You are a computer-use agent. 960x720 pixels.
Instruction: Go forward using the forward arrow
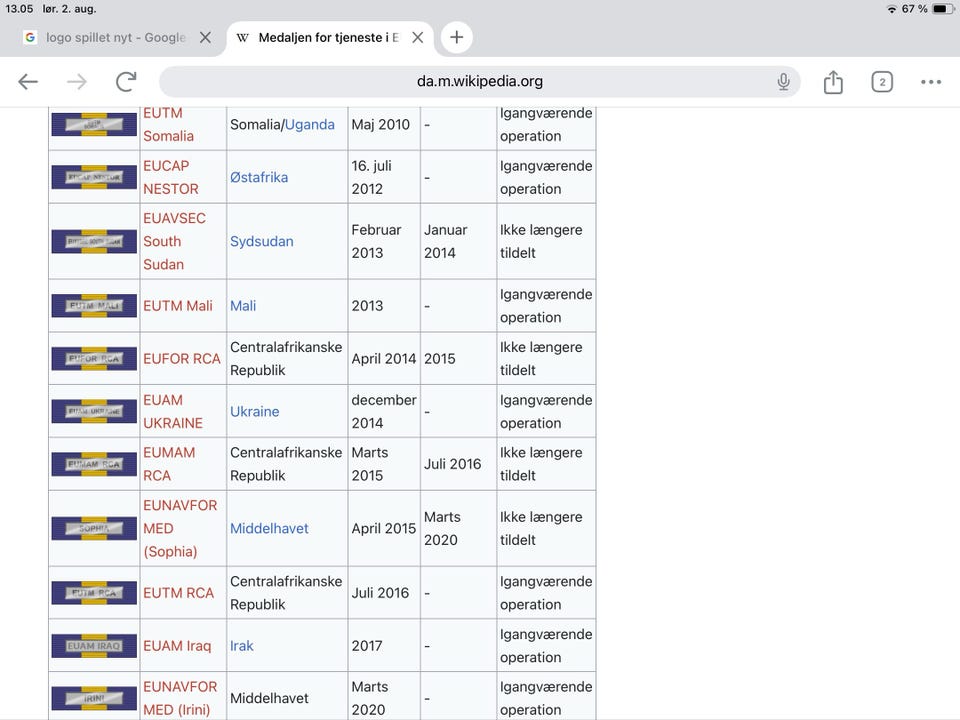(77, 81)
